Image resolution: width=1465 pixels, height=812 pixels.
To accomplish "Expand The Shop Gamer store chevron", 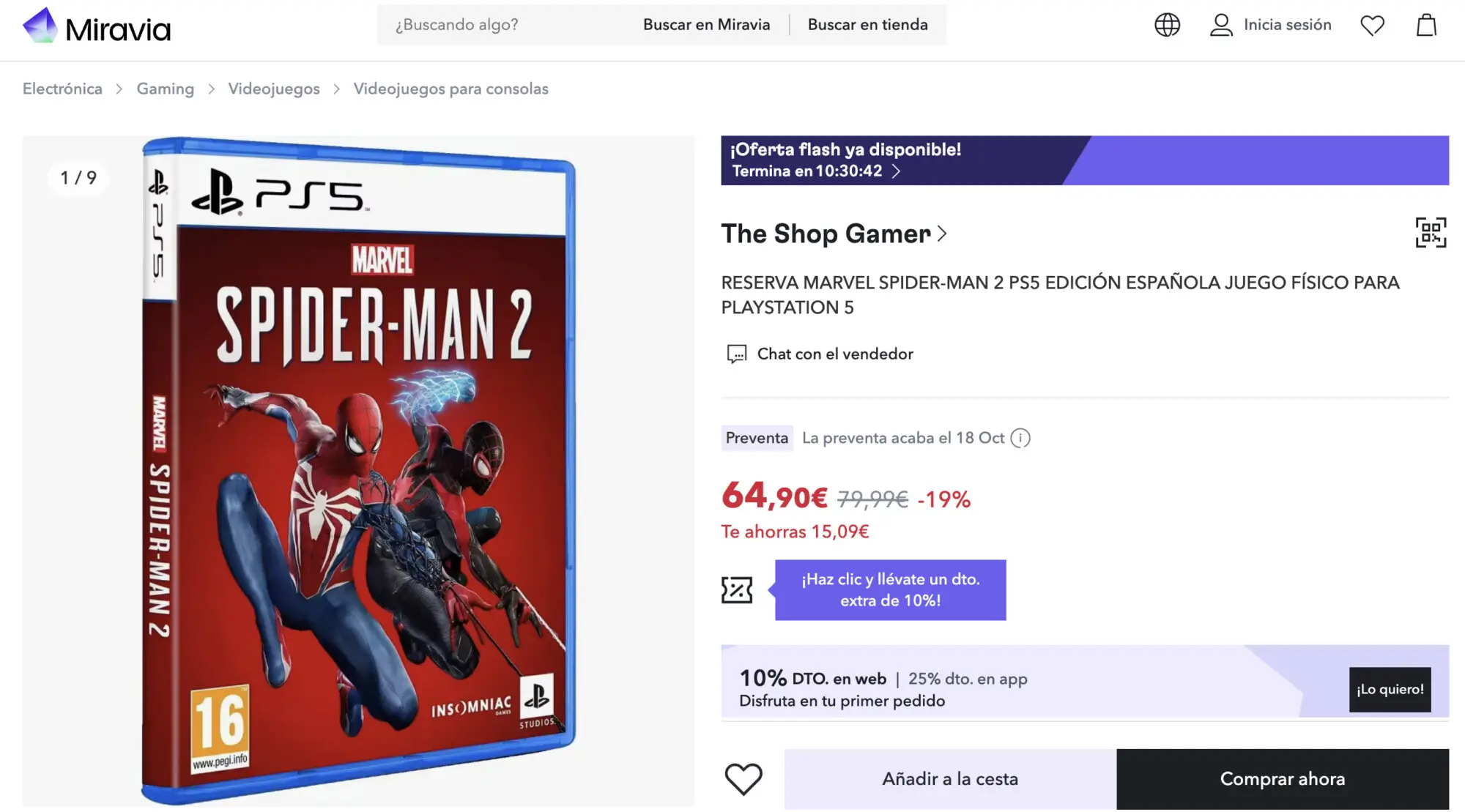I will click(x=942, y=234).
